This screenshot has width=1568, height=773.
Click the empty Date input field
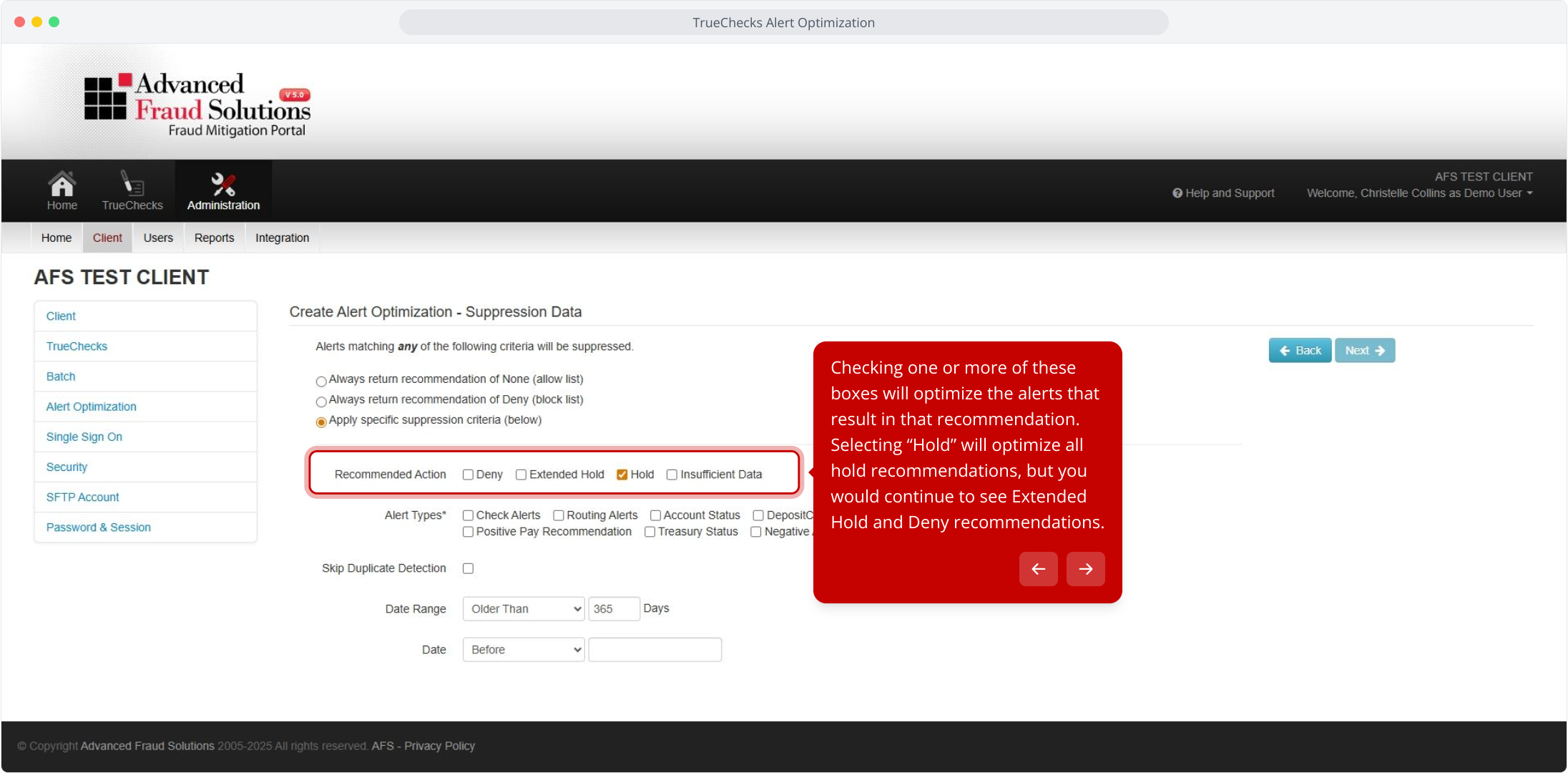pyautogui.click(x=655, y=650)
